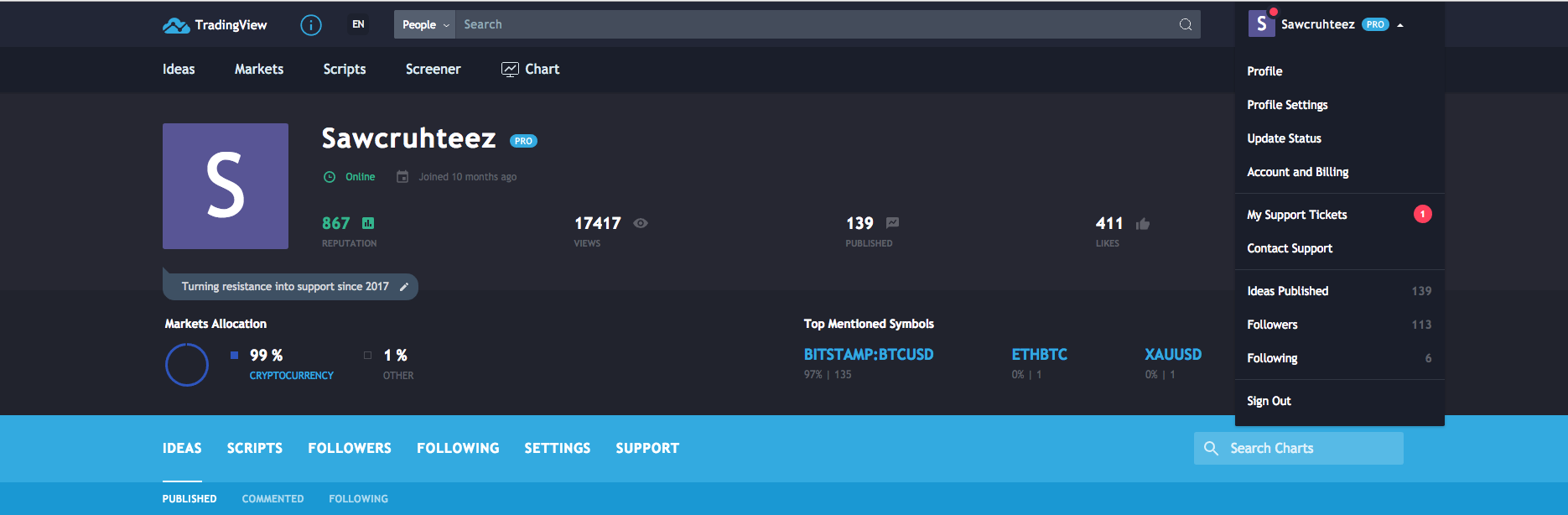Click the chart icon beside Chart

point(510,70)
